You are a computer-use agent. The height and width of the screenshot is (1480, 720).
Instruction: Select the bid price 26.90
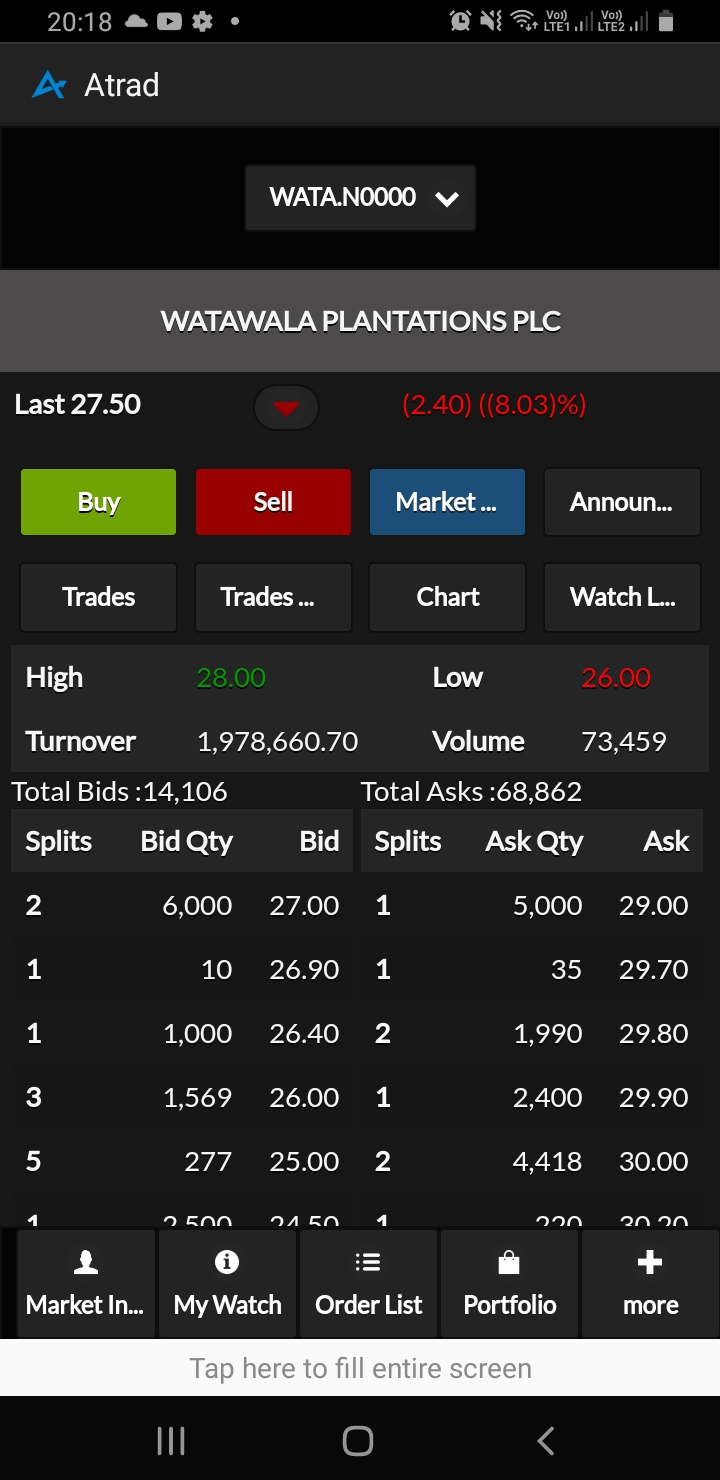point(304,969)
